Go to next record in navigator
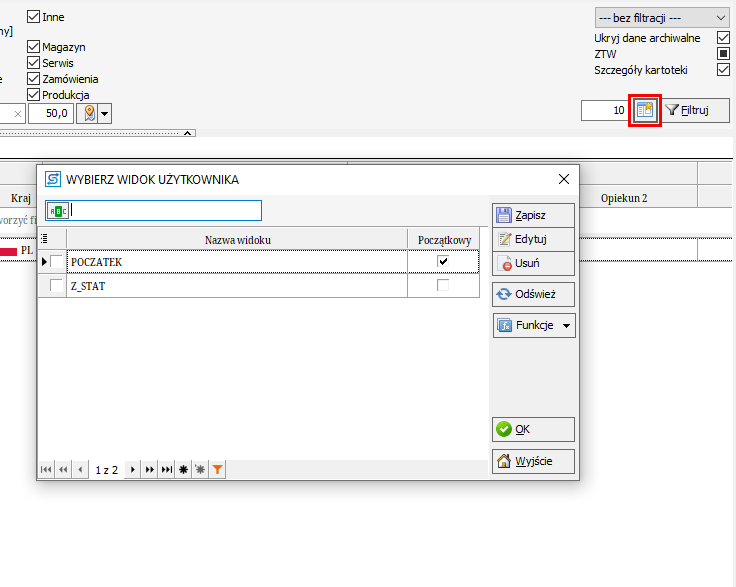The width and height of the screenshot is (736, 587). [x=133, y=469]
